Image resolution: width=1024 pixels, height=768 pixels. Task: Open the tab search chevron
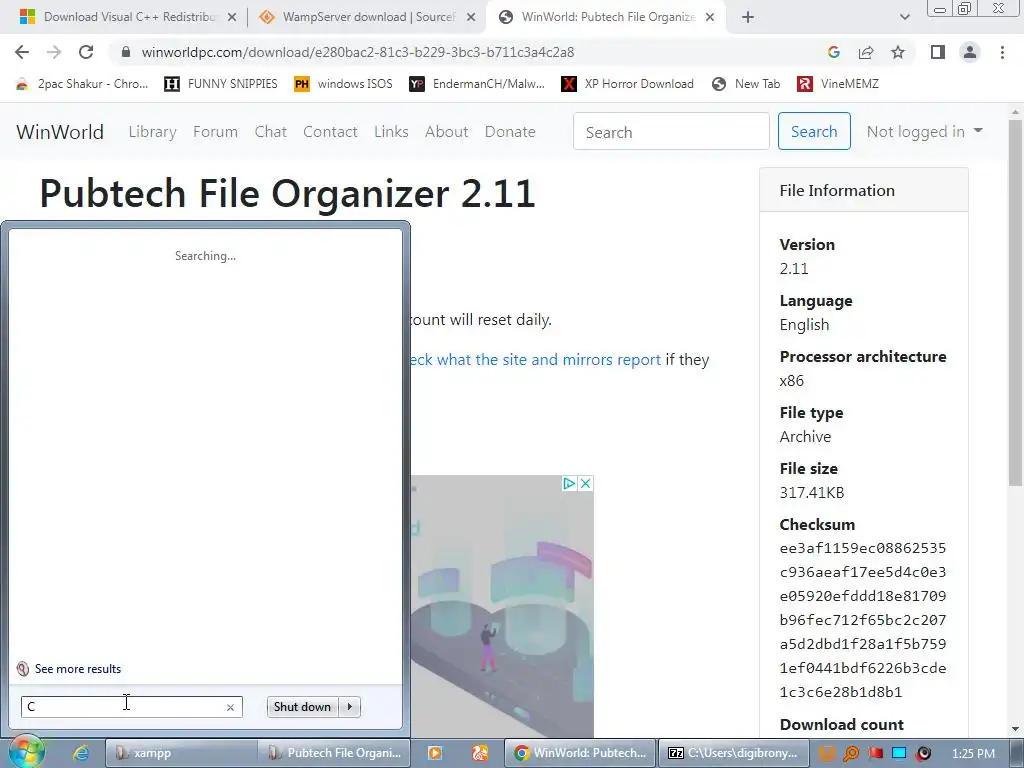click(x=904, y=18)
